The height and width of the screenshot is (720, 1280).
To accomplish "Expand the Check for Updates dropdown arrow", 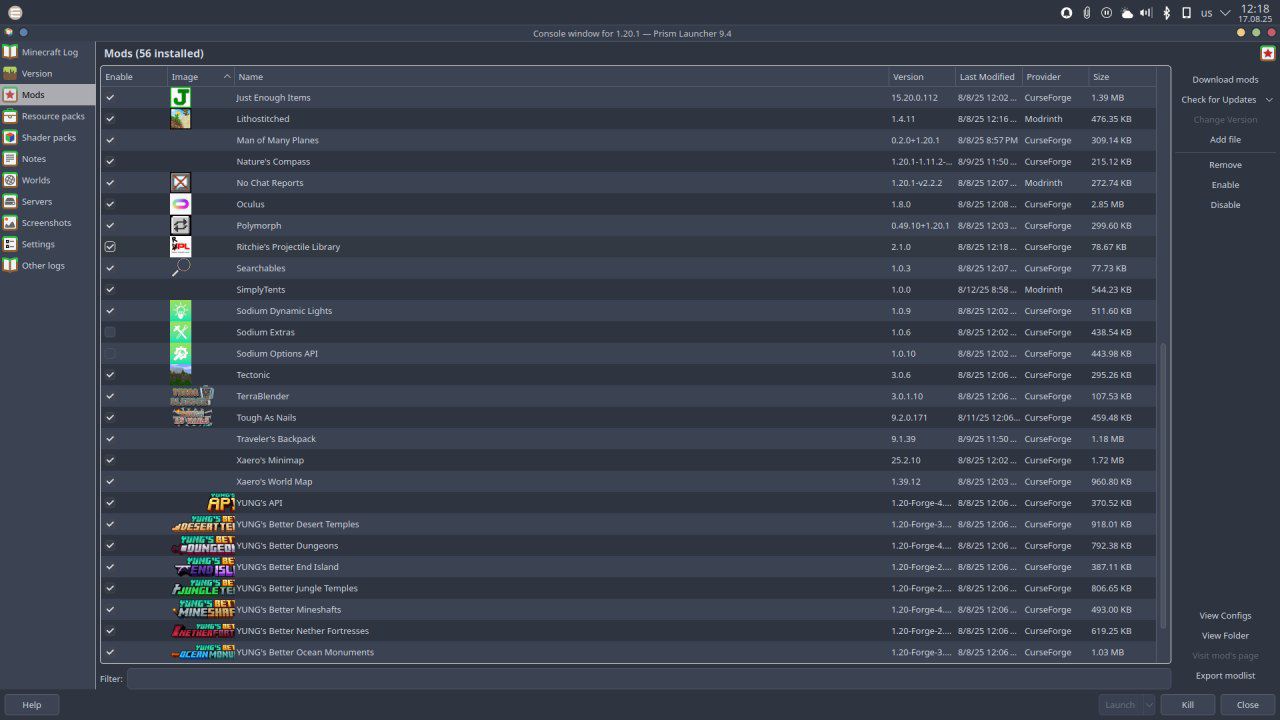I will tap(1269, 100).
